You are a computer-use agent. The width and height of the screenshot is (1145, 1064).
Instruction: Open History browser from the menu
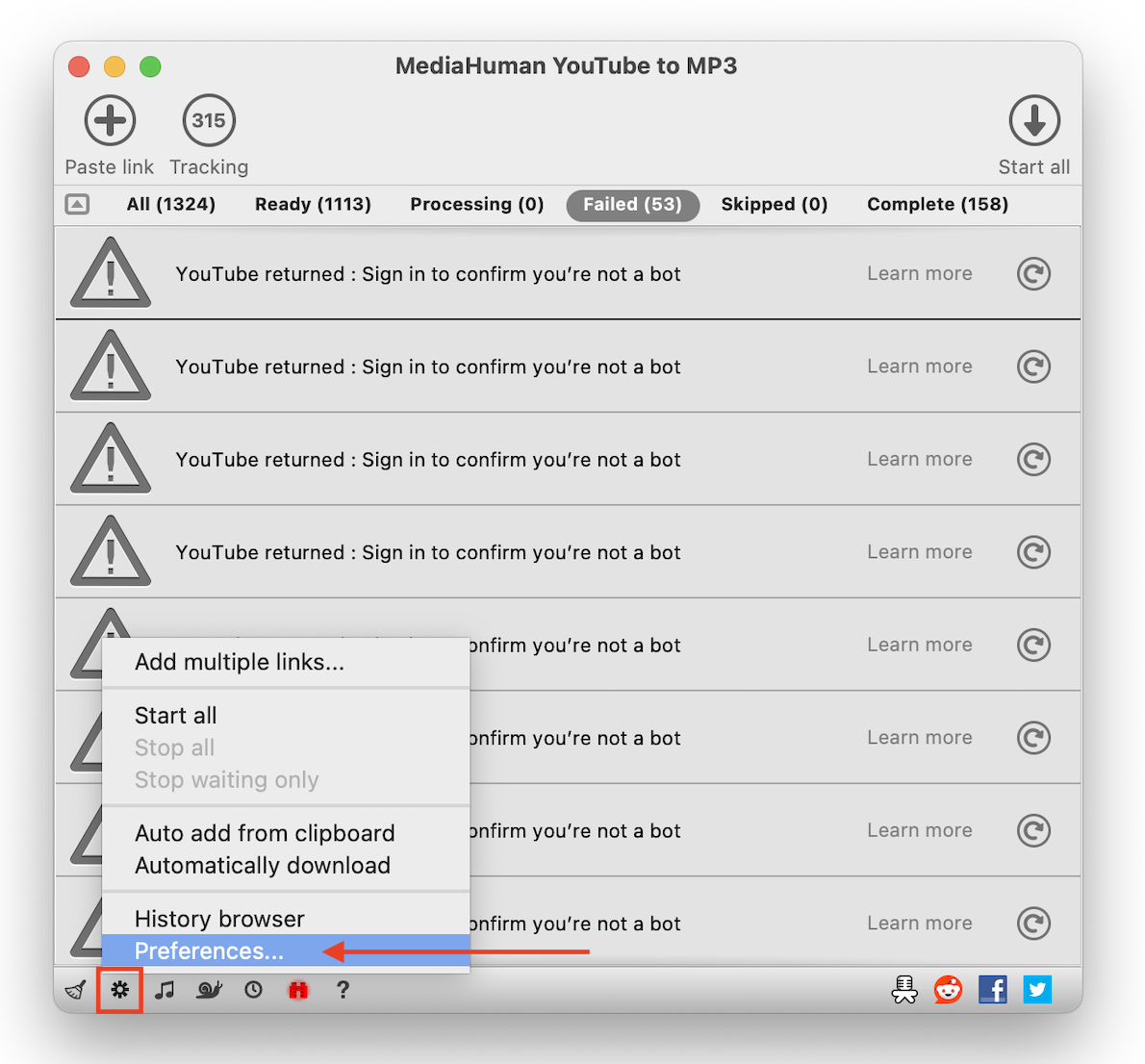tap(286, 919)
